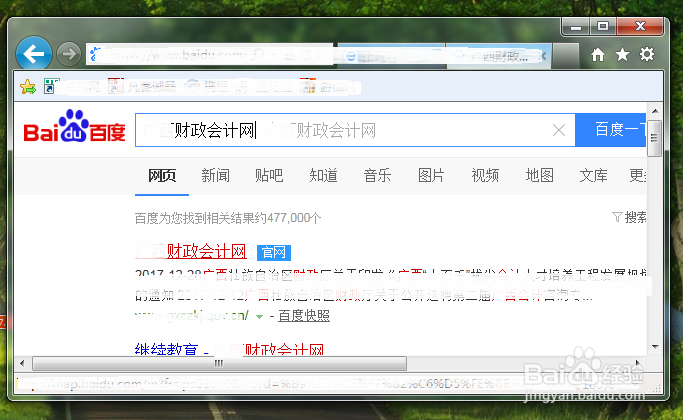The width and height of the screenshot is (683, 420).
Task: Click the horizontal scrollbar left arrow
Action: [22, 363]
